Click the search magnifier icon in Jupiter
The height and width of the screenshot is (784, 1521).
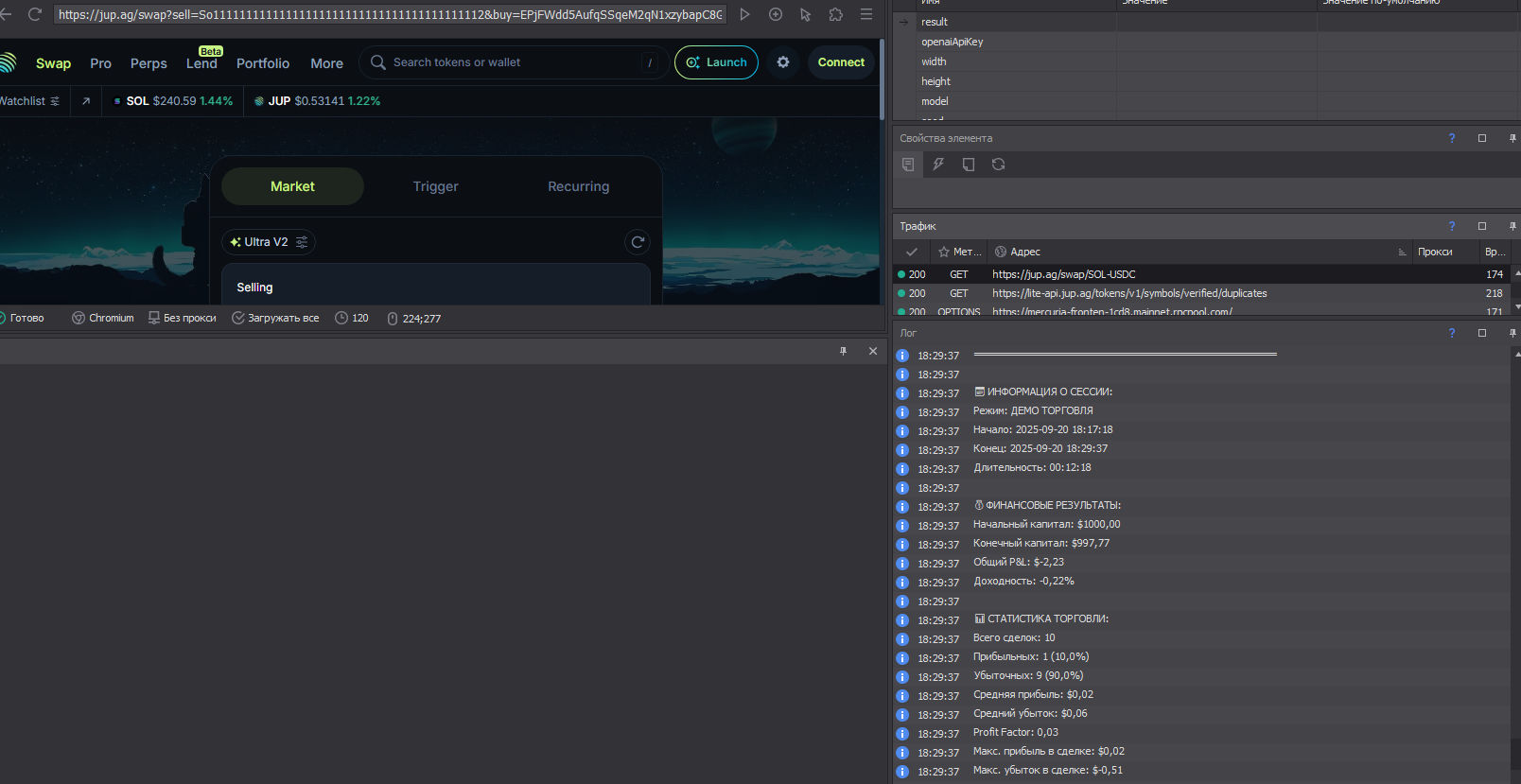(378, 62)
